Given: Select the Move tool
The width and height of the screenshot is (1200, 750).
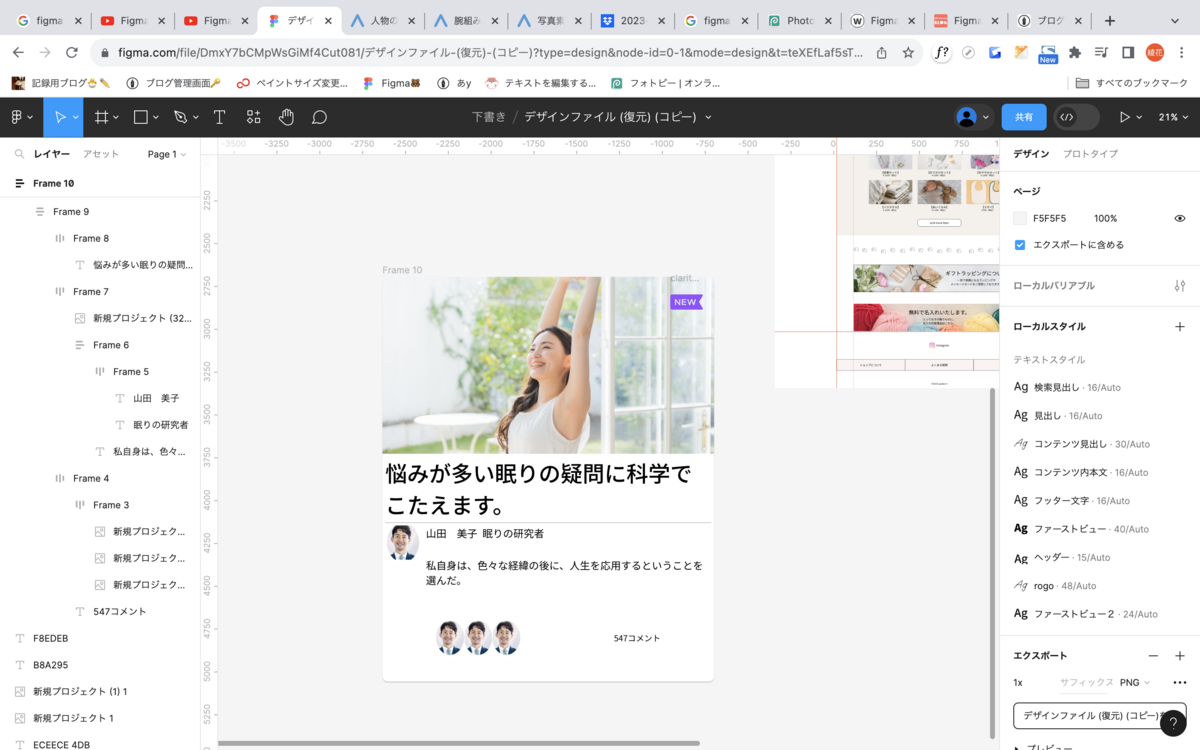Looking at the screenshot, I should (x=59, y=117).
